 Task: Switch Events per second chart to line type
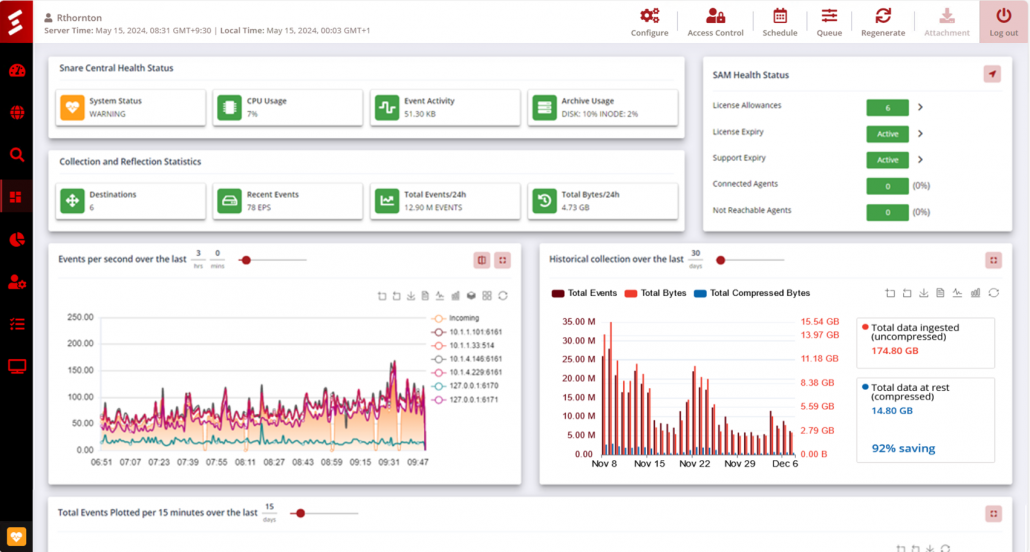pyautogui.click(x=440, y=296)
